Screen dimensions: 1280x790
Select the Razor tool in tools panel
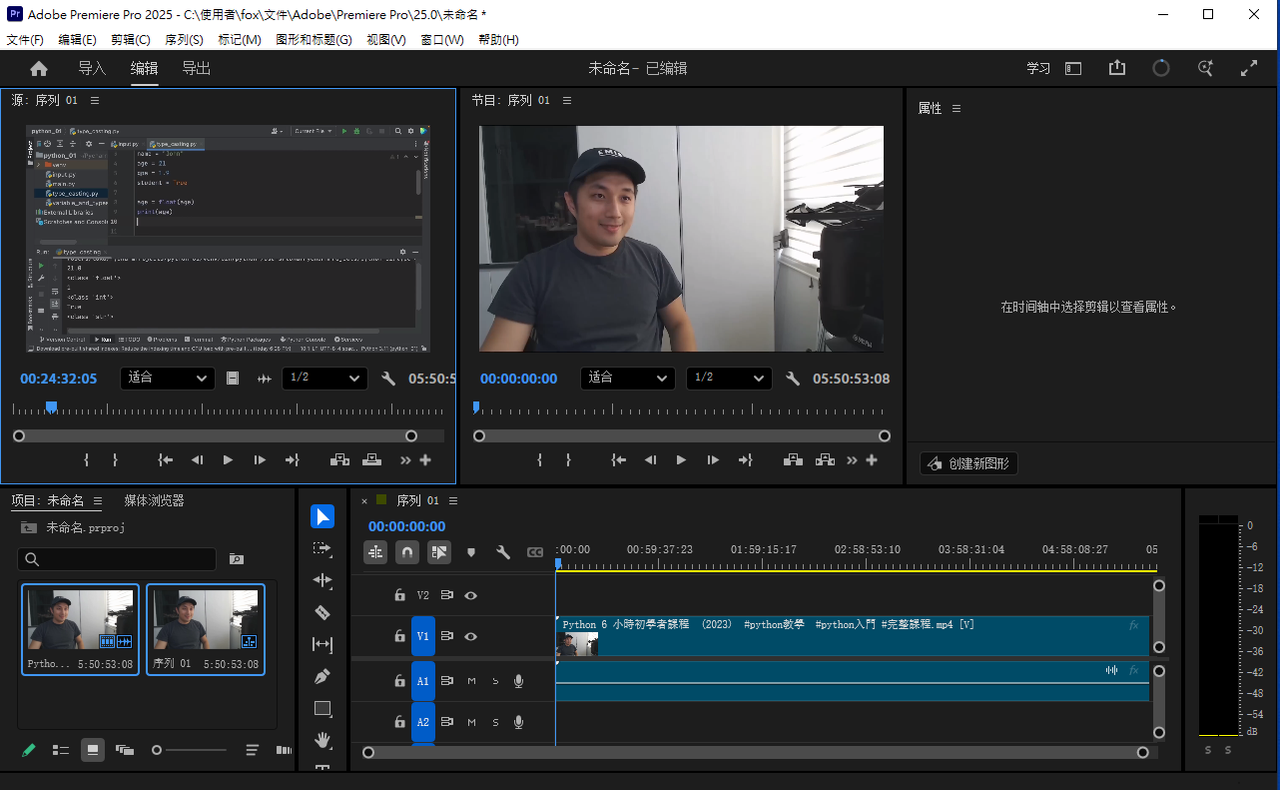pyautogui.click(x=322, y=612)
